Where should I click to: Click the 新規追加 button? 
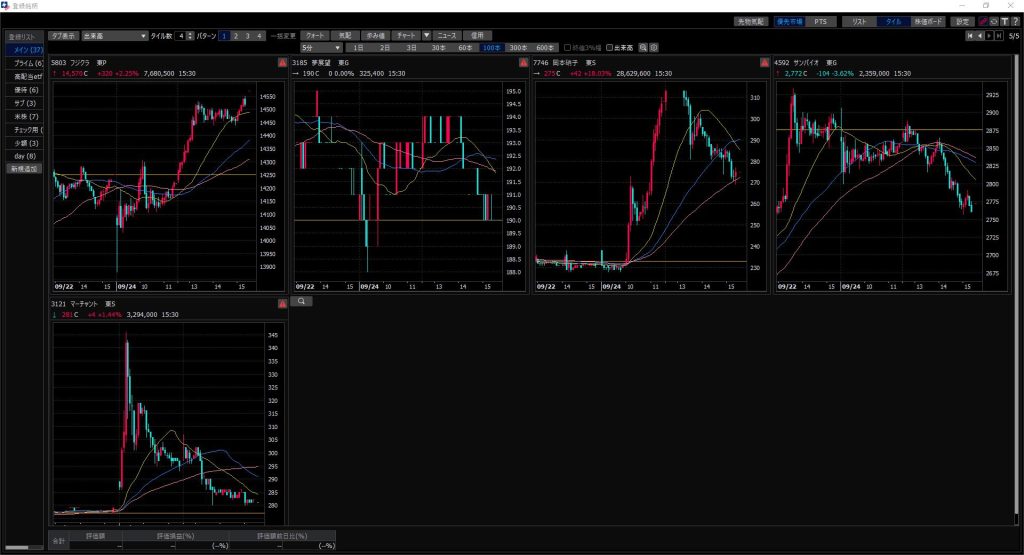[22, 169]
